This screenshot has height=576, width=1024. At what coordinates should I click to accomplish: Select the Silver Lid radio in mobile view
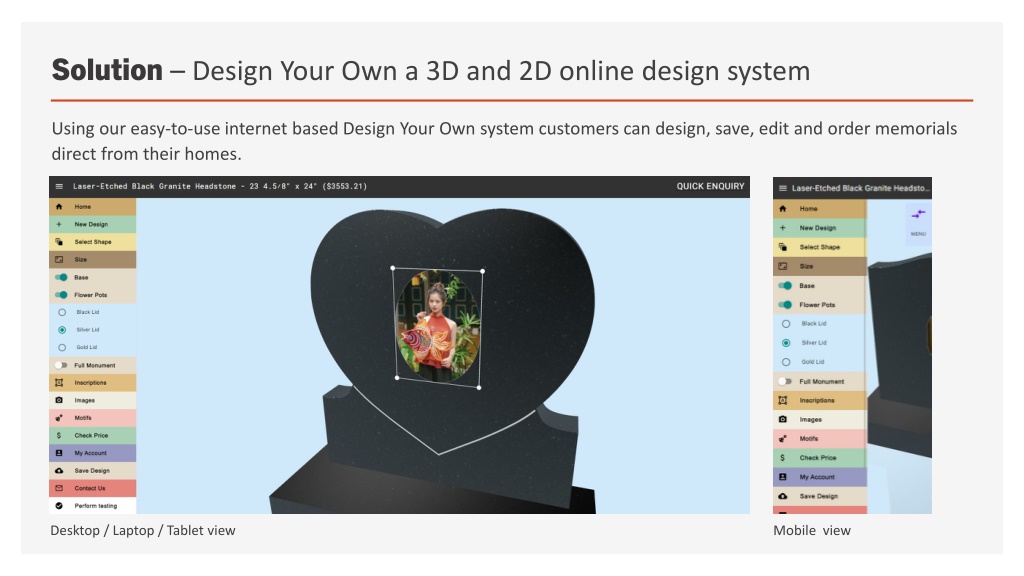786,343
